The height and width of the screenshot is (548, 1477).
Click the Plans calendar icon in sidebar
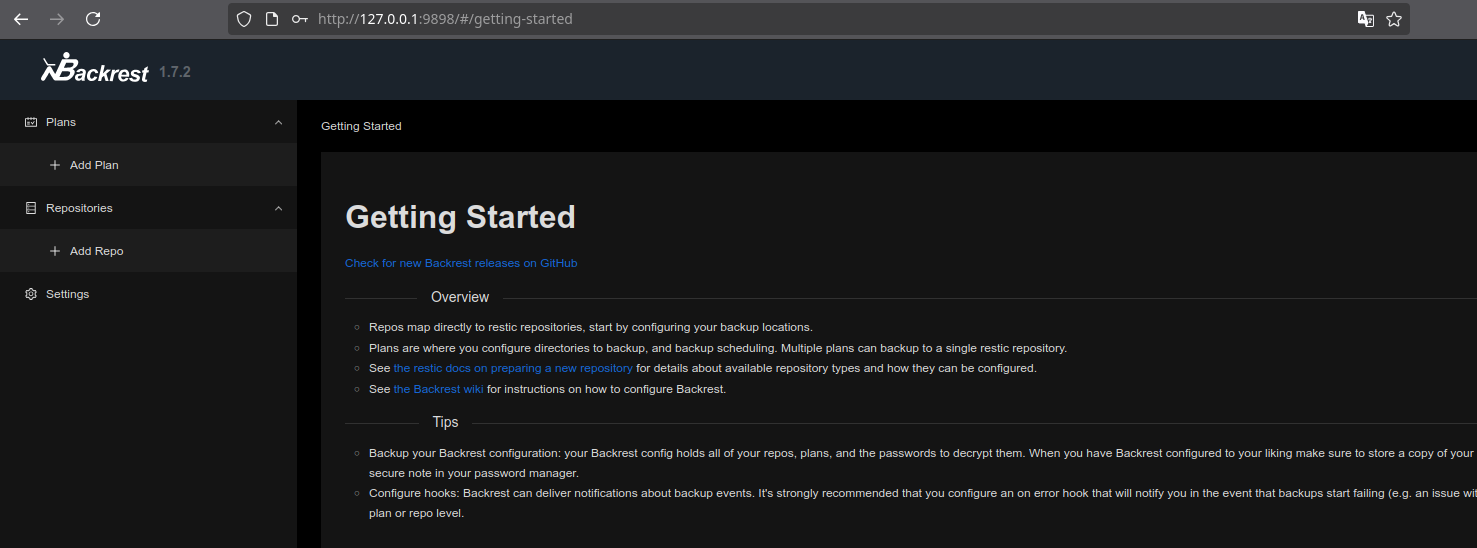(31, 122)
